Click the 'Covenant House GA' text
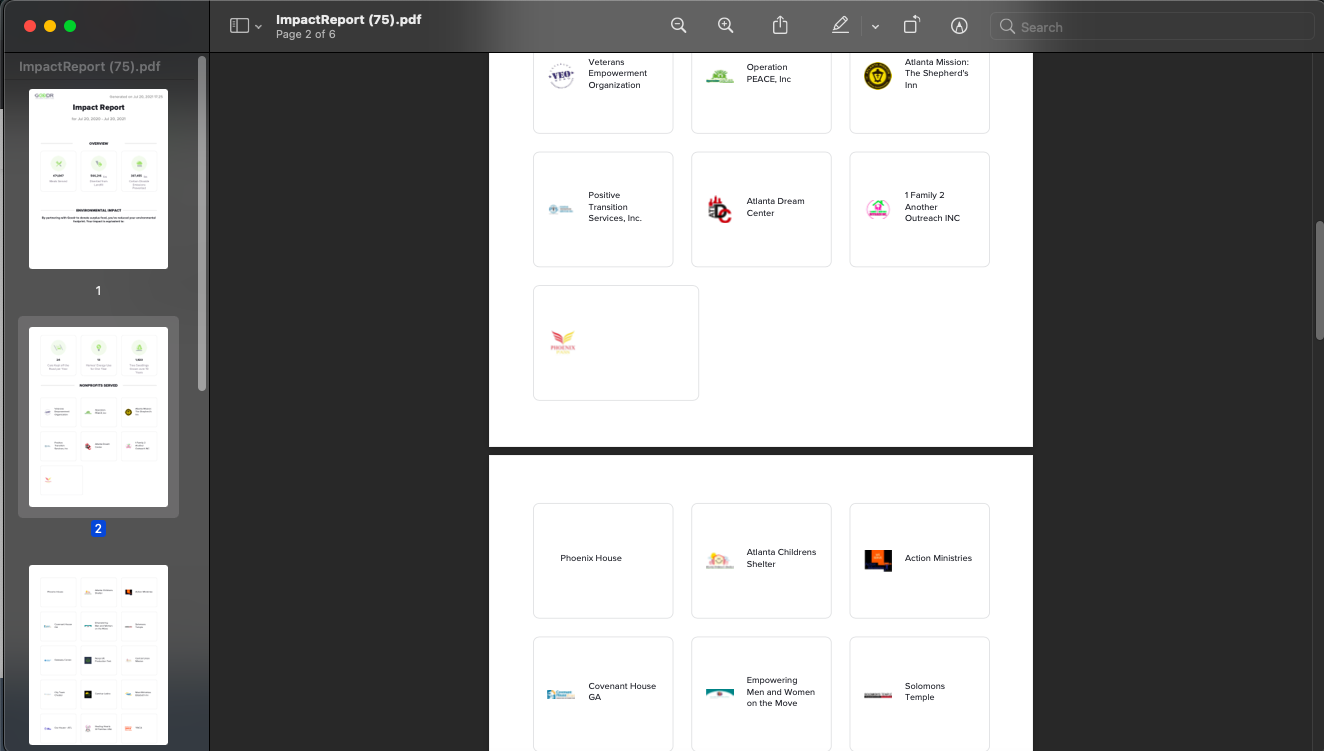This screenshot has height=751, width=1324. [622, 692]
